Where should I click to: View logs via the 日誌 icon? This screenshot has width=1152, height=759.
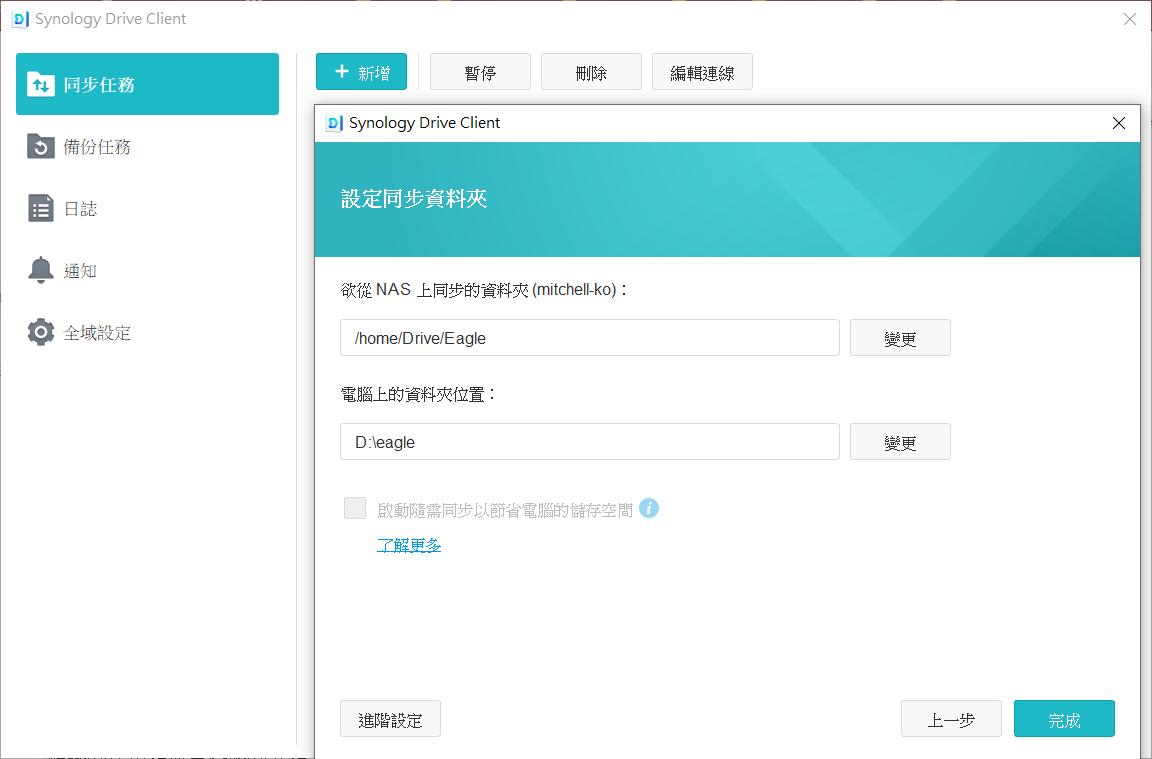tap(40, 209)
